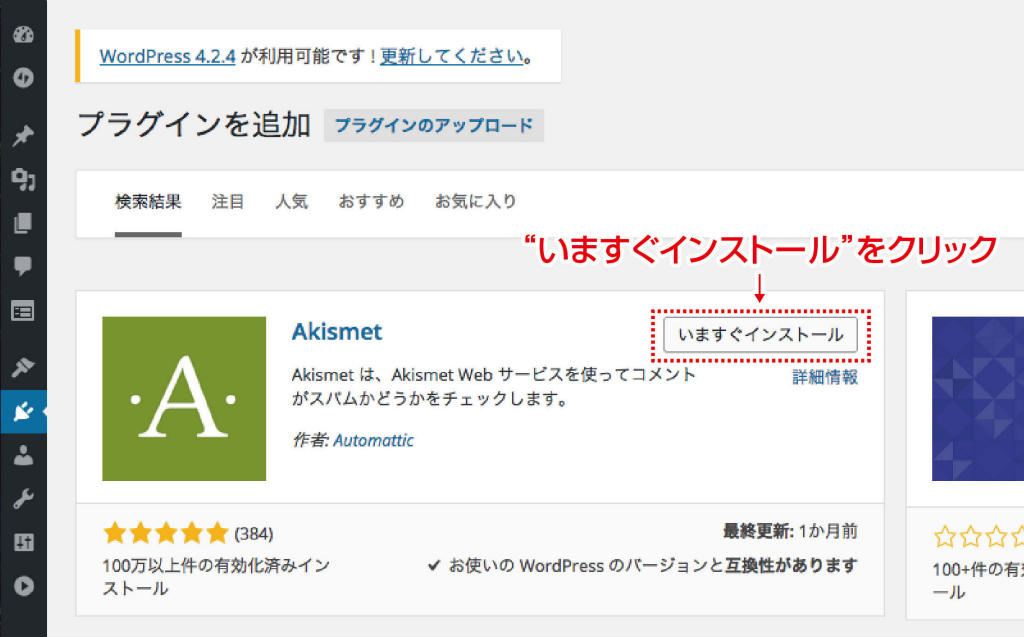Visit the Automattic author link

tap(373, 441)
